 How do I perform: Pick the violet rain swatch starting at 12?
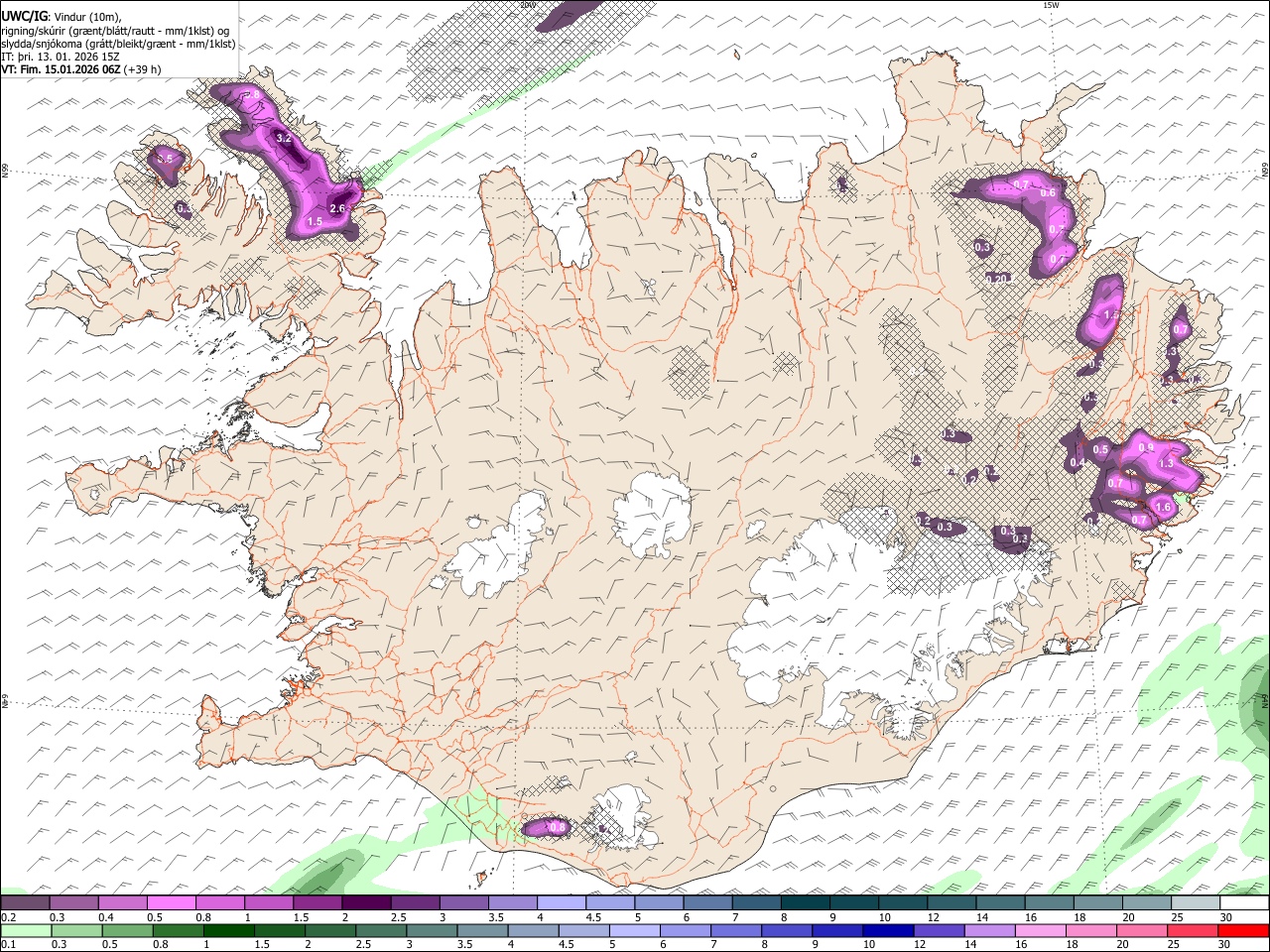(x=939, y=930)
